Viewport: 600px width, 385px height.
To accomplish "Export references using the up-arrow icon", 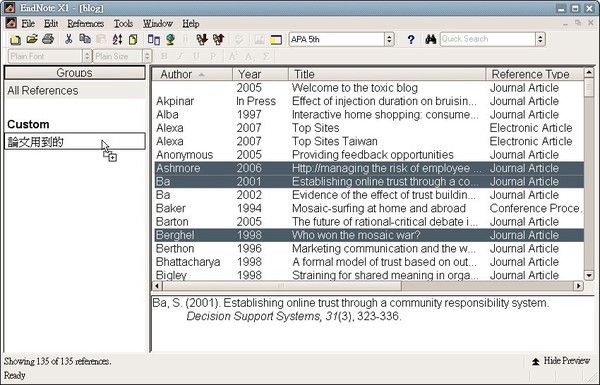I will point(218,39).
